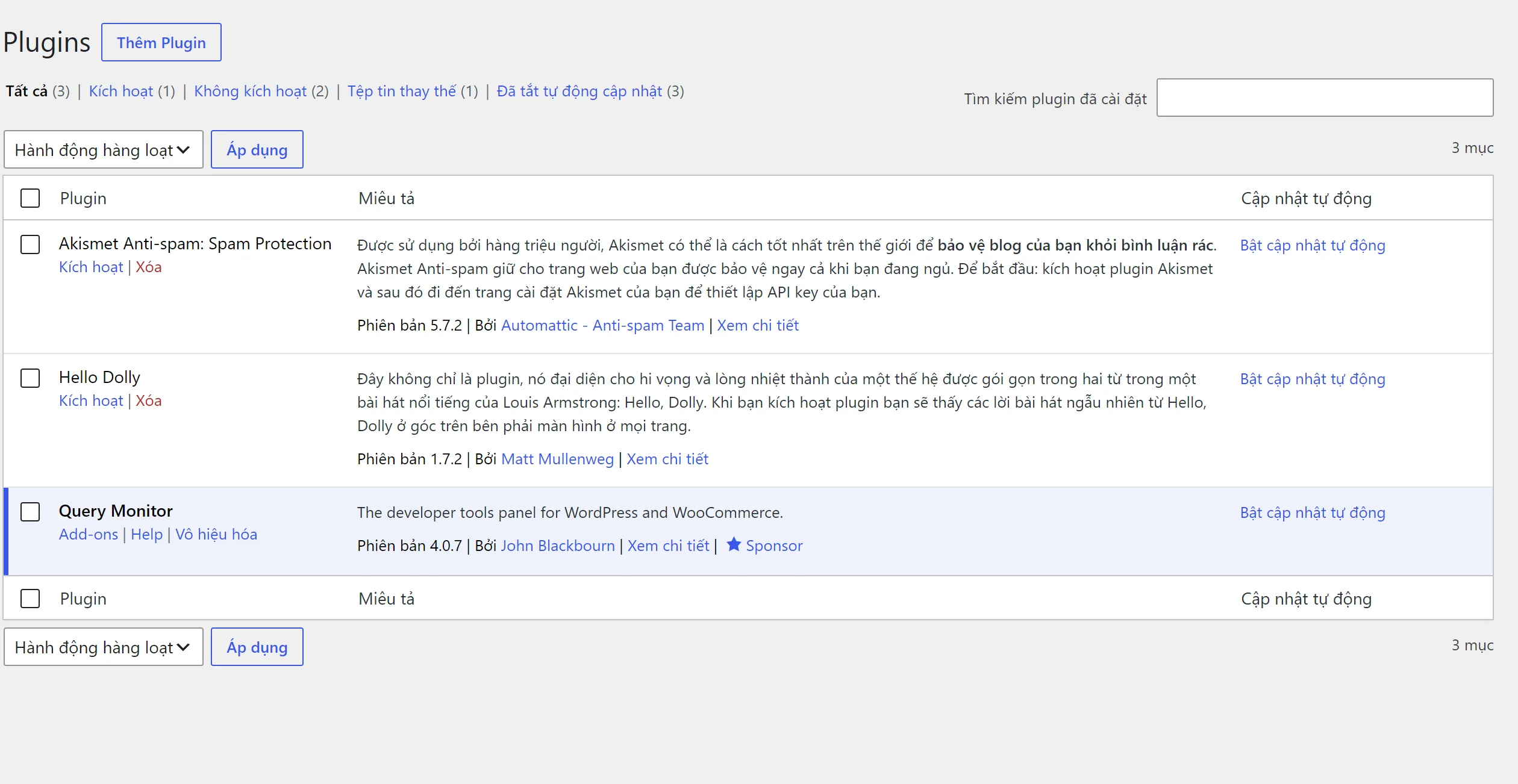
Task: Delete Akismet using Xóa link
Action: pyautogui.click(x=148, y=267)
